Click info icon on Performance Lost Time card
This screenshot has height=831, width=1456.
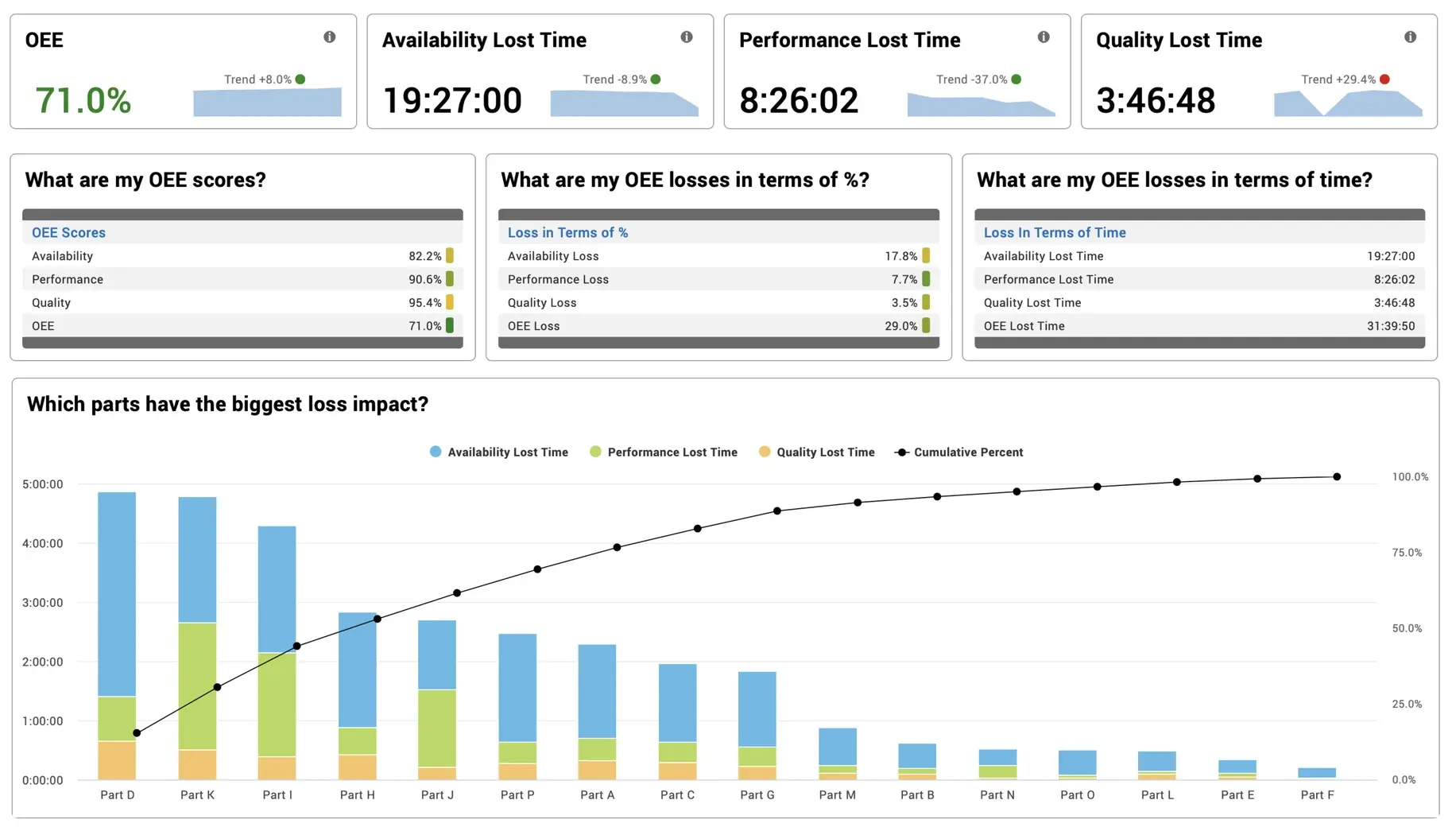(x=1044, y=37)
